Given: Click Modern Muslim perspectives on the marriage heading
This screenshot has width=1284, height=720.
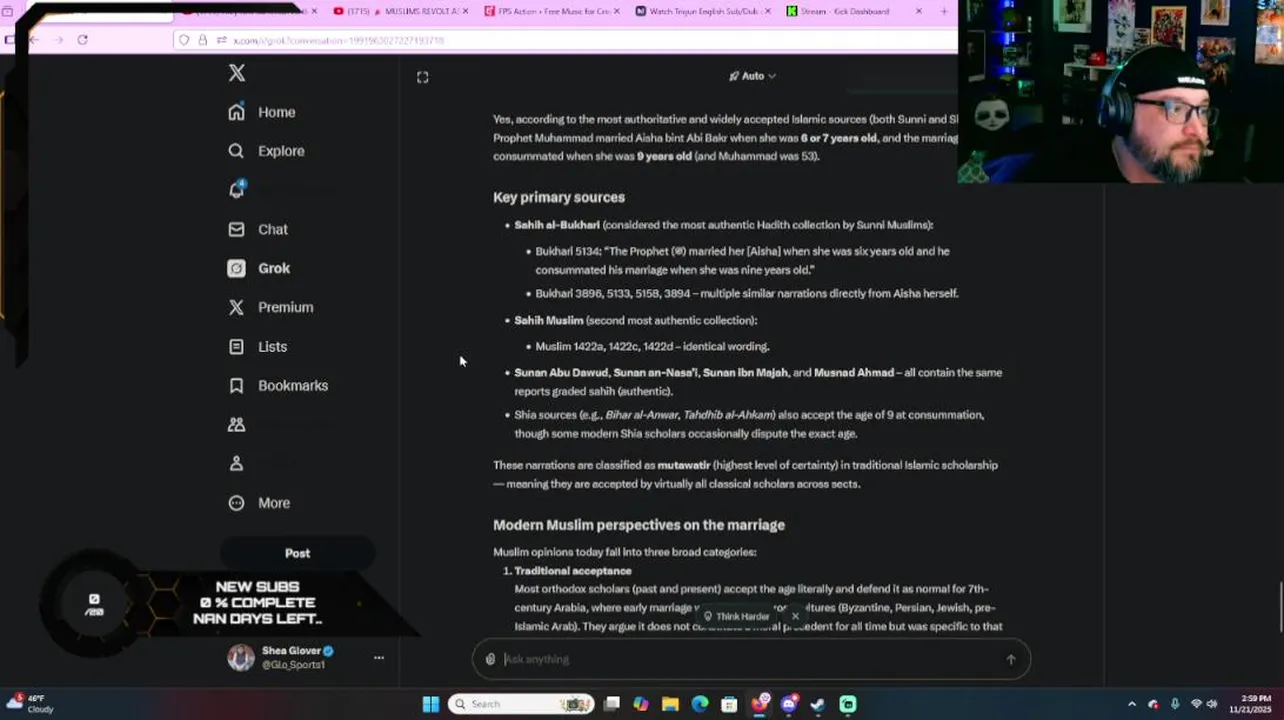Looking at the screenshot, I should 639,525.
